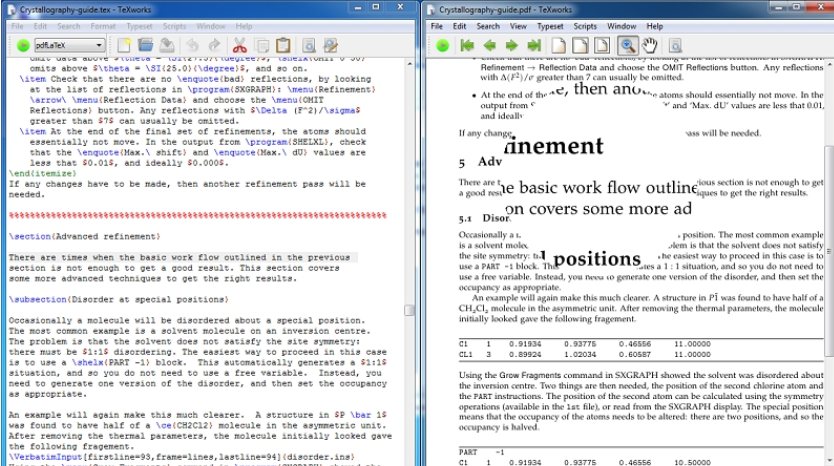Open the Edit menu in the PDF window
834x466 pixels.
[x=460, y=26]
